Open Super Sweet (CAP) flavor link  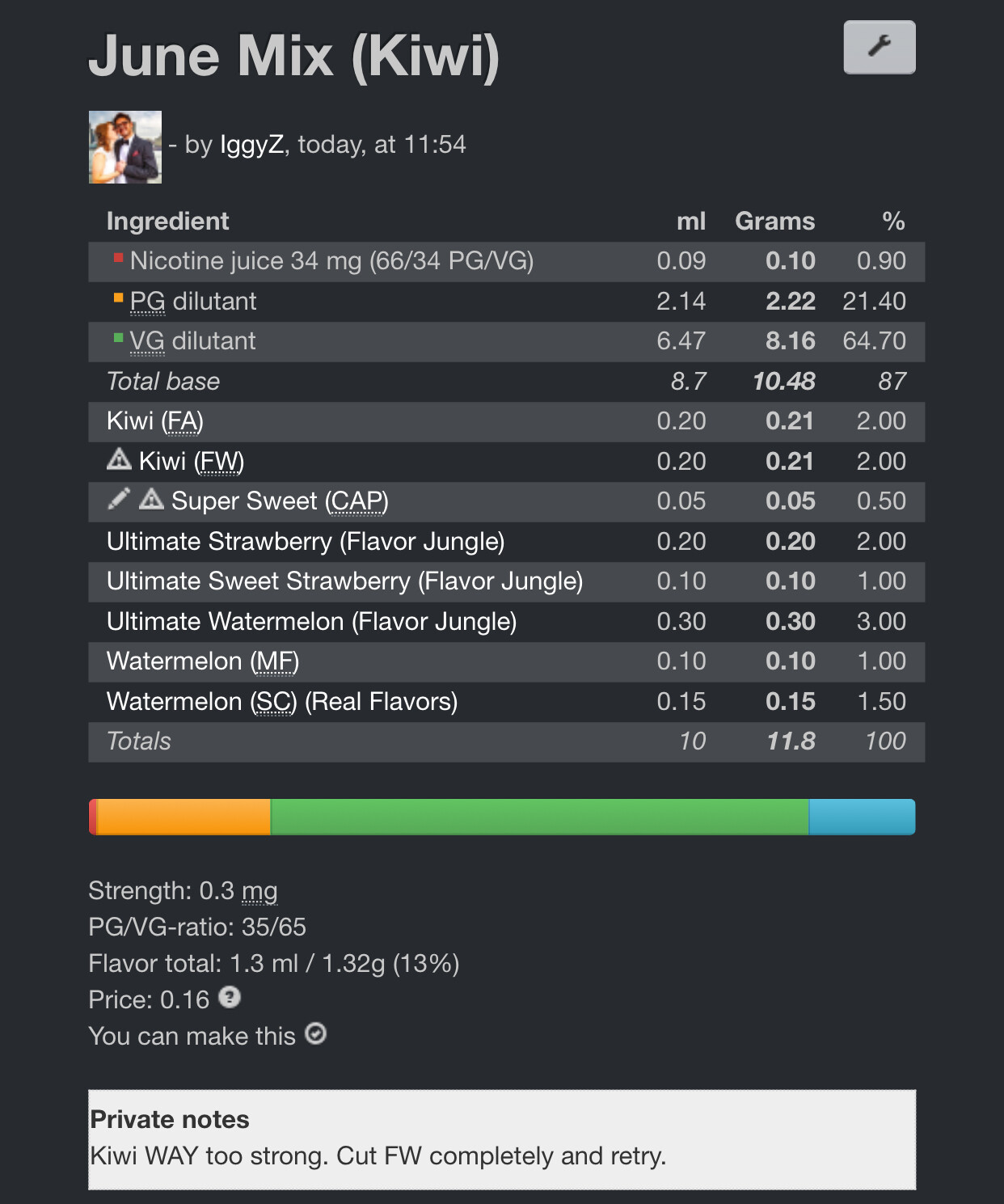(280, 501)
